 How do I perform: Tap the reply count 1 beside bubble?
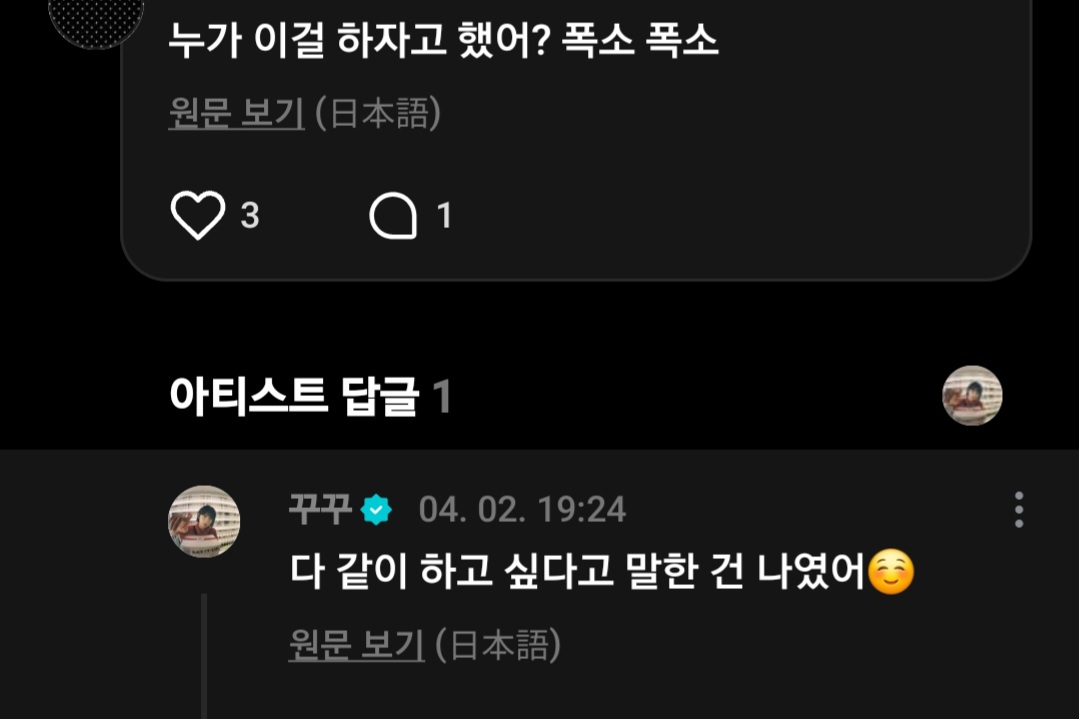tap(444, 215)
